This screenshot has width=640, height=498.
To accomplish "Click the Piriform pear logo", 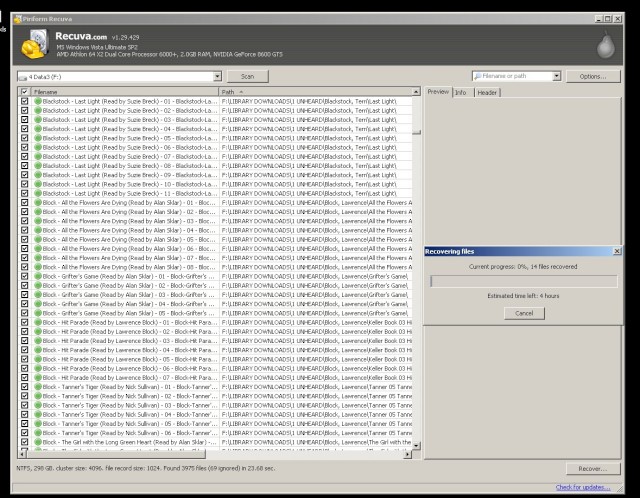I will click(x=606, y=45).
